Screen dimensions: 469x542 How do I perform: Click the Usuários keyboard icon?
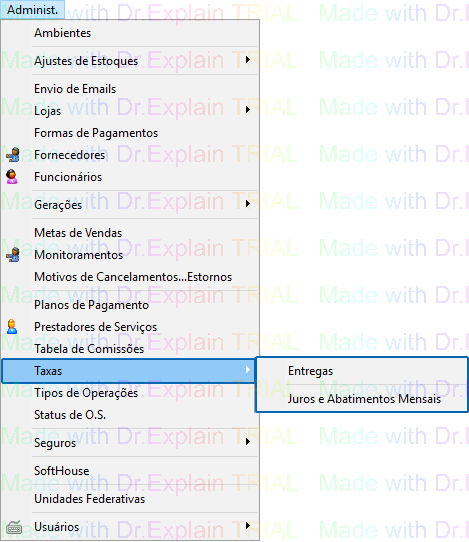(14, 527)
